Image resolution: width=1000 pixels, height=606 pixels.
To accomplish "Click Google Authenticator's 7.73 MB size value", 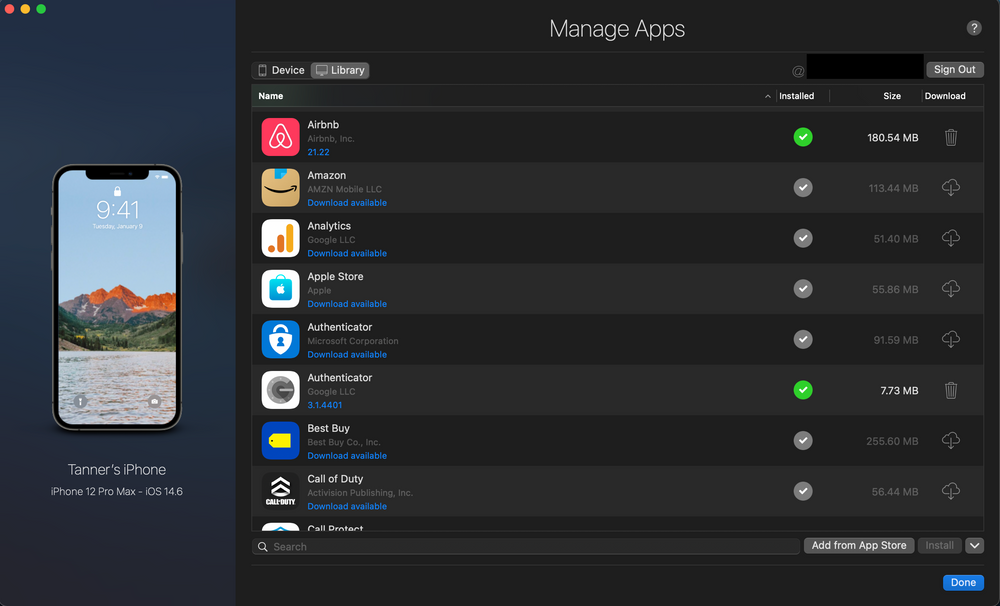I will tap(899, 390).
